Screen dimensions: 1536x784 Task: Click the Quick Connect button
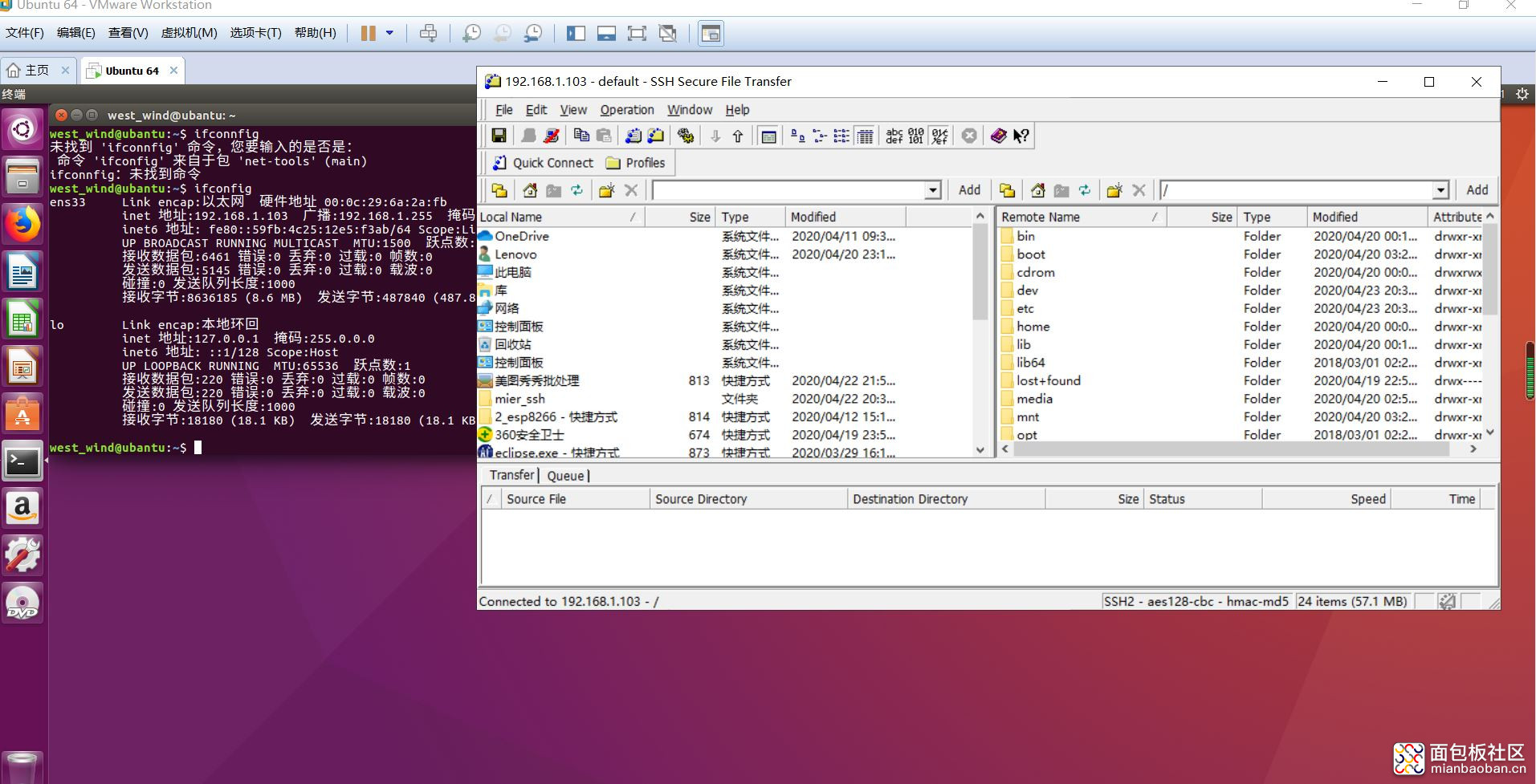tap(544, 163)
